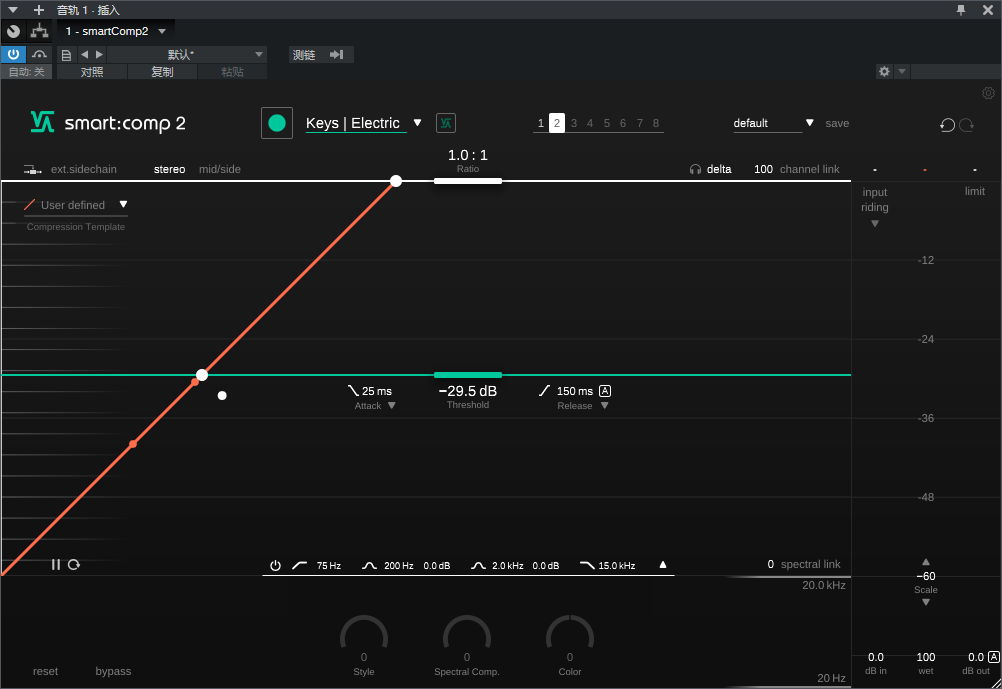The image size is (1002, 689).
Task: Click the round knob icon in header
Action: pos(13,31)
